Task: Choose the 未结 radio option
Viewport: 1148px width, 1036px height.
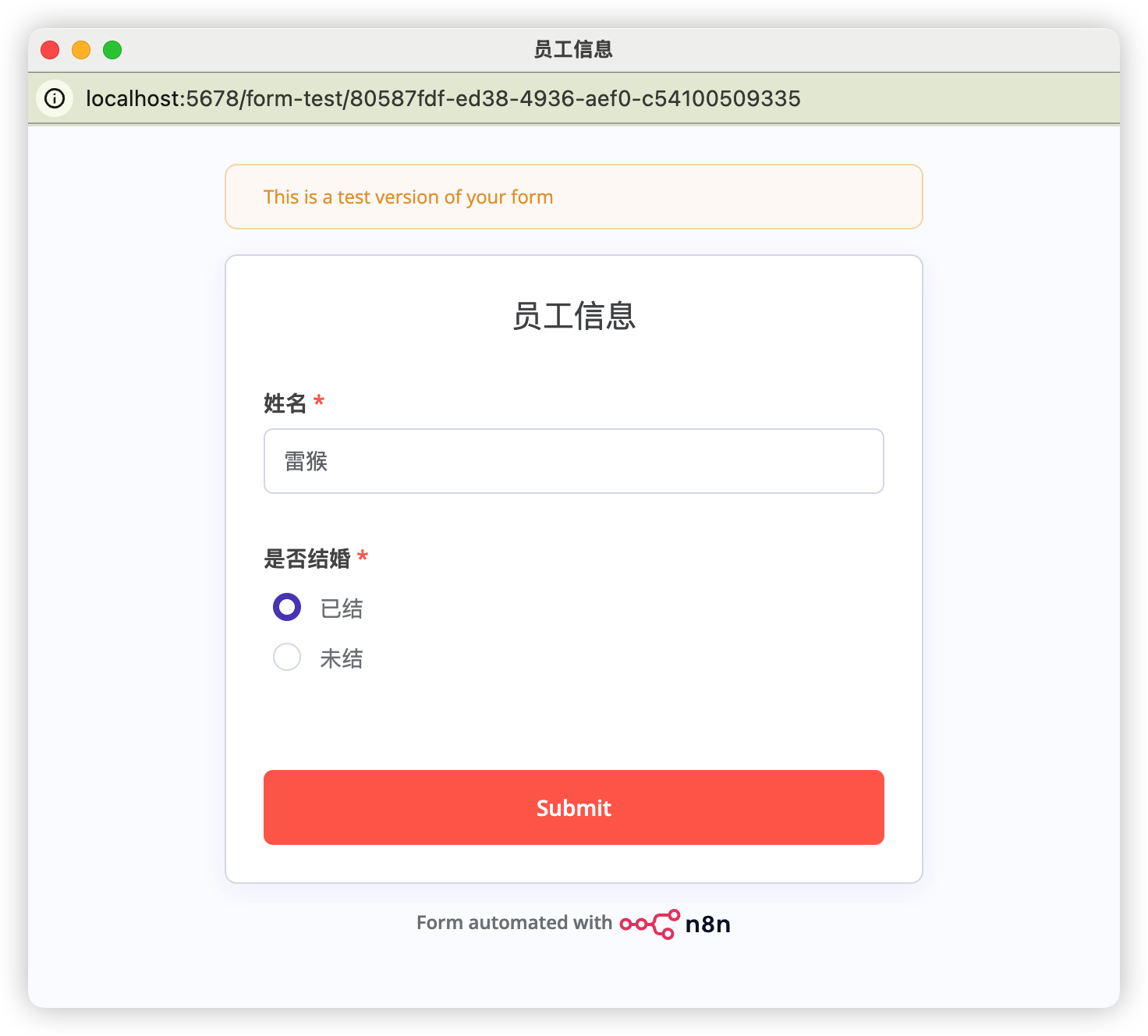Action: [x=287, y=657]
